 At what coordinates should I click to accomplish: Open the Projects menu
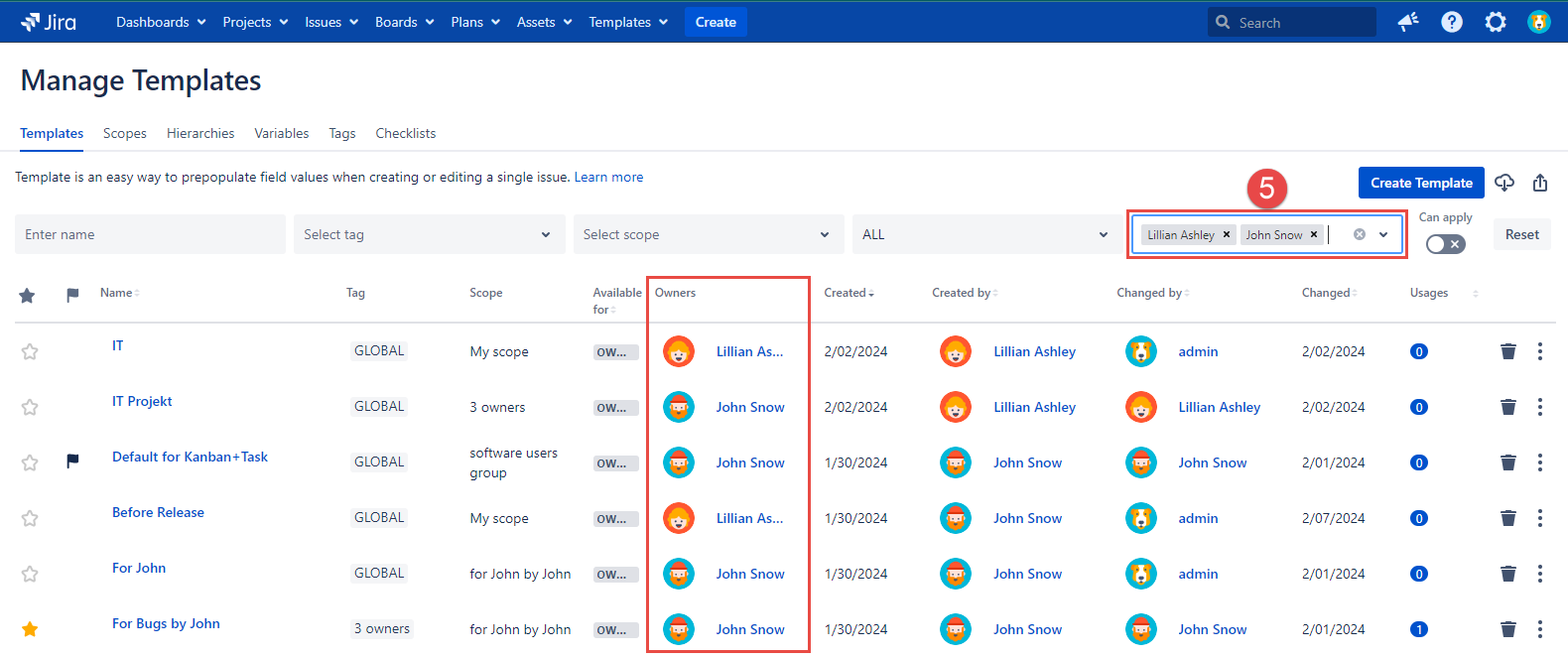pyautogui.click(x=255, y=22)
